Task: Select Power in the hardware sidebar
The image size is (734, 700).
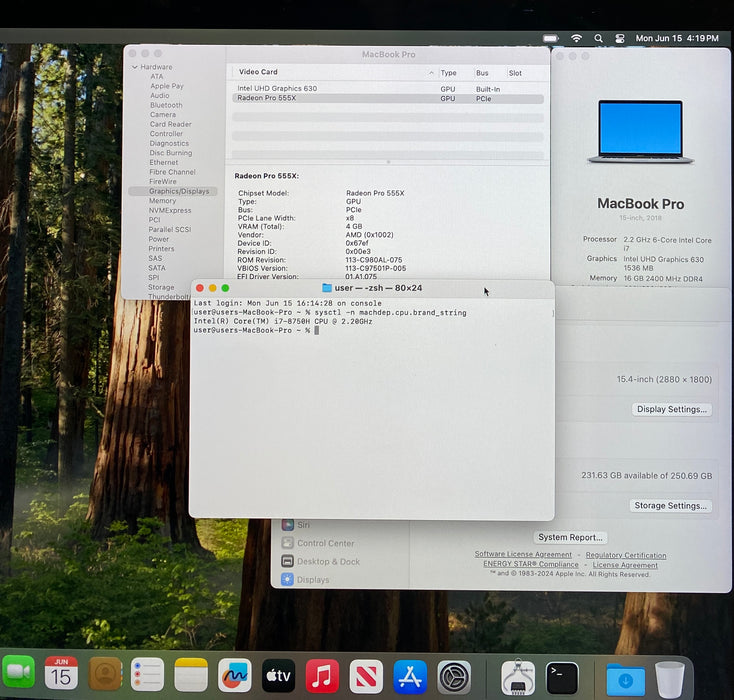Action: pos(158,239)
